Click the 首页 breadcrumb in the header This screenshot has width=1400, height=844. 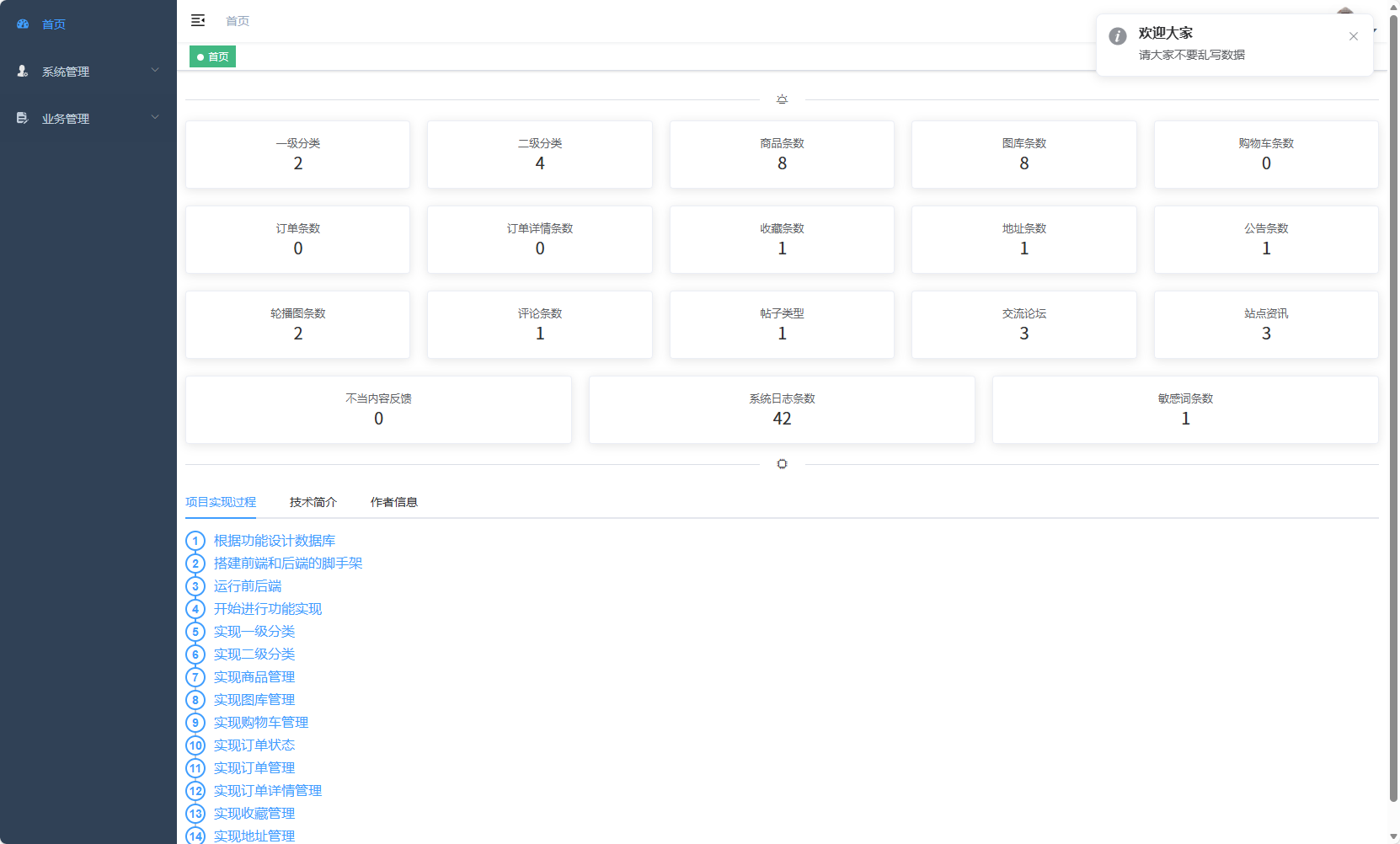(238, 21)
